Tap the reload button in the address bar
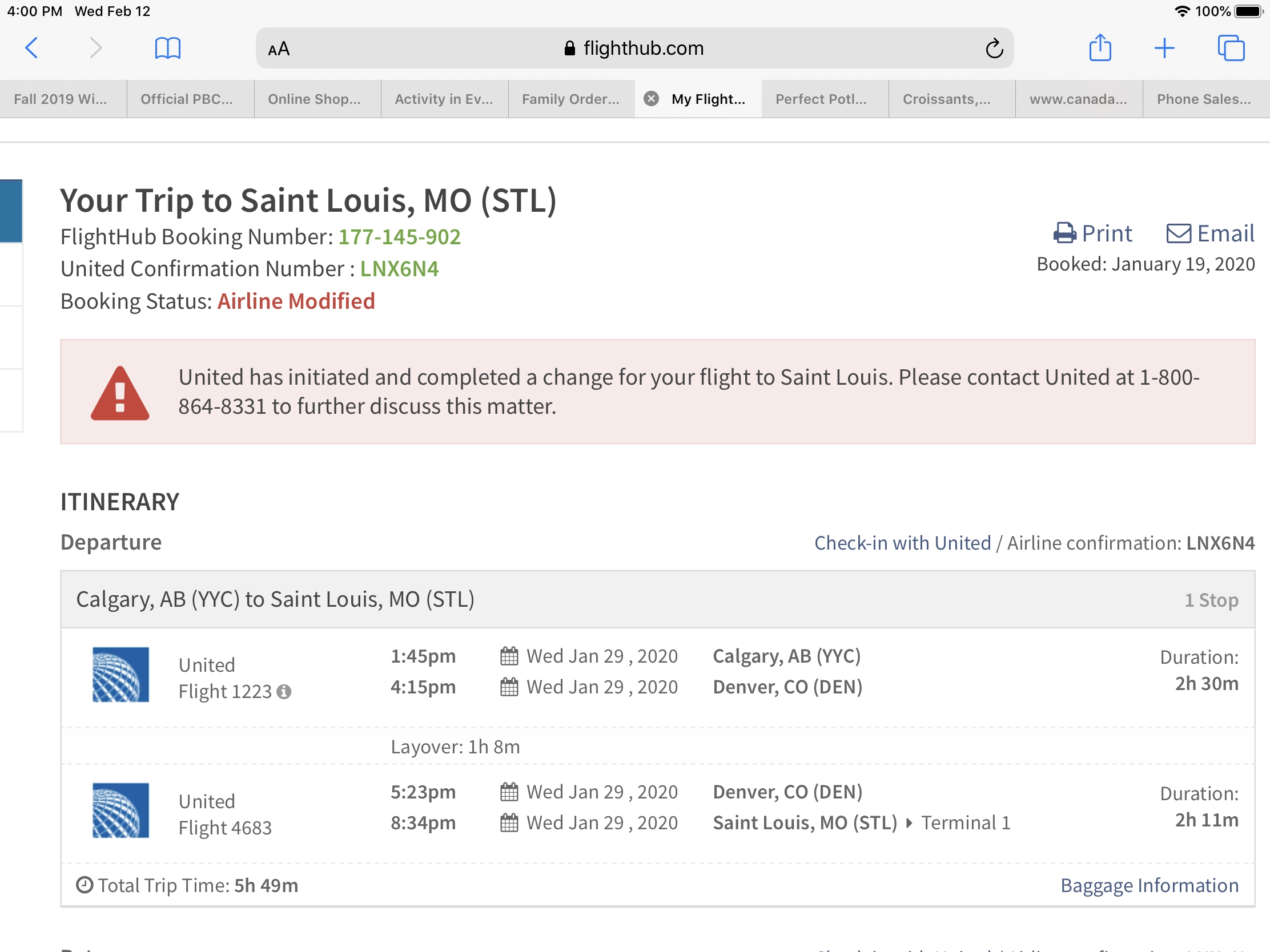 point(994,47)
